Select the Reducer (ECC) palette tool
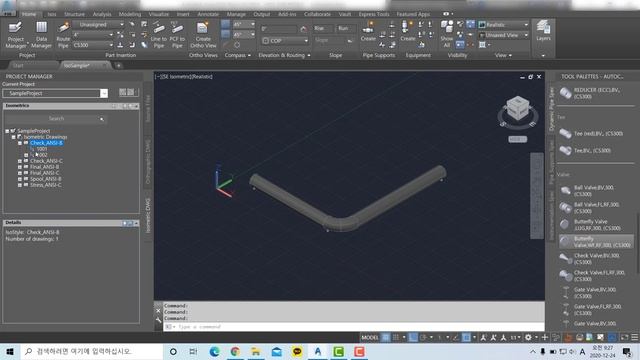 pos(595,93)
